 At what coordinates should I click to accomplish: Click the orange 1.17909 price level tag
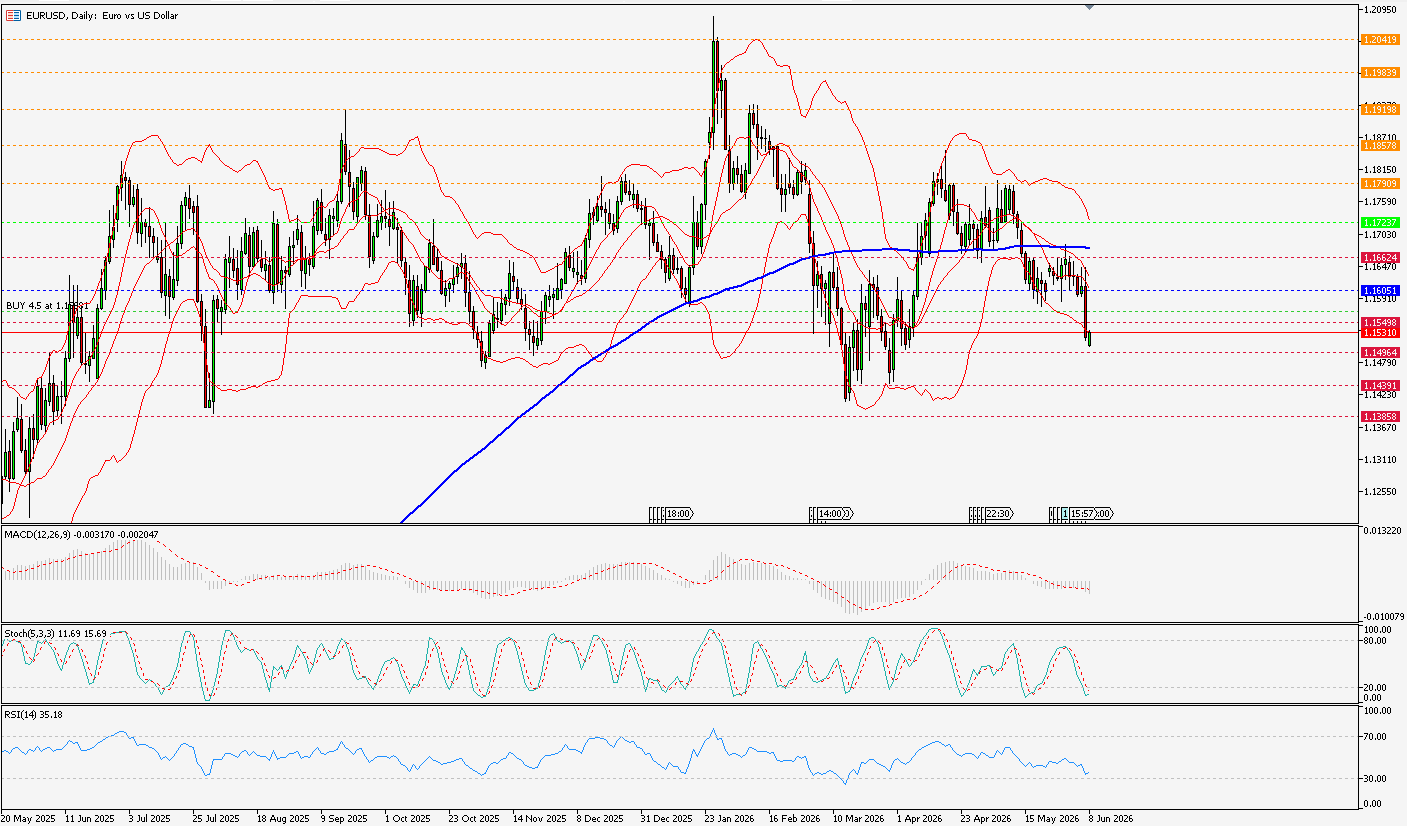(x=1379, y=183)
